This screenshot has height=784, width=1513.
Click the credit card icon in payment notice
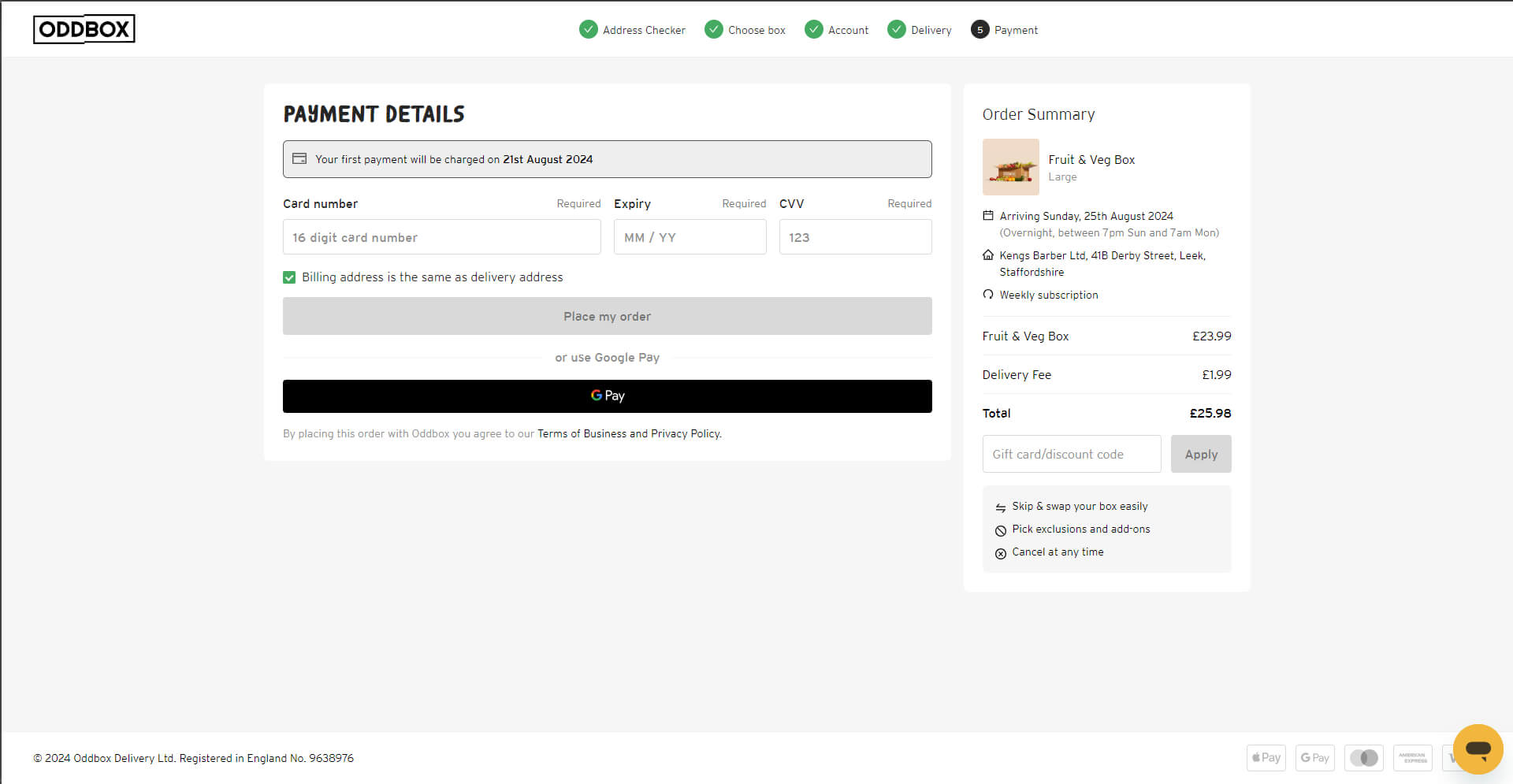coord(299,159)
